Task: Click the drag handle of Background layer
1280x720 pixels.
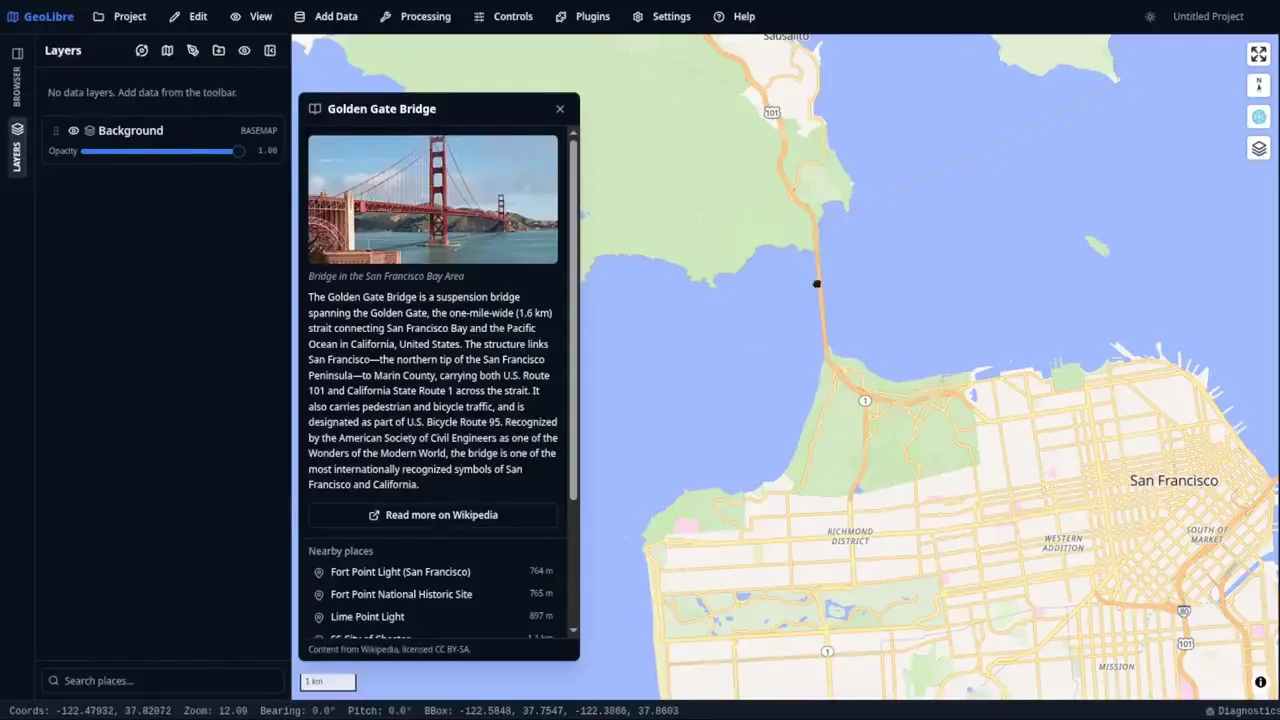Action: pyautogui.click(x=56, y=130)
